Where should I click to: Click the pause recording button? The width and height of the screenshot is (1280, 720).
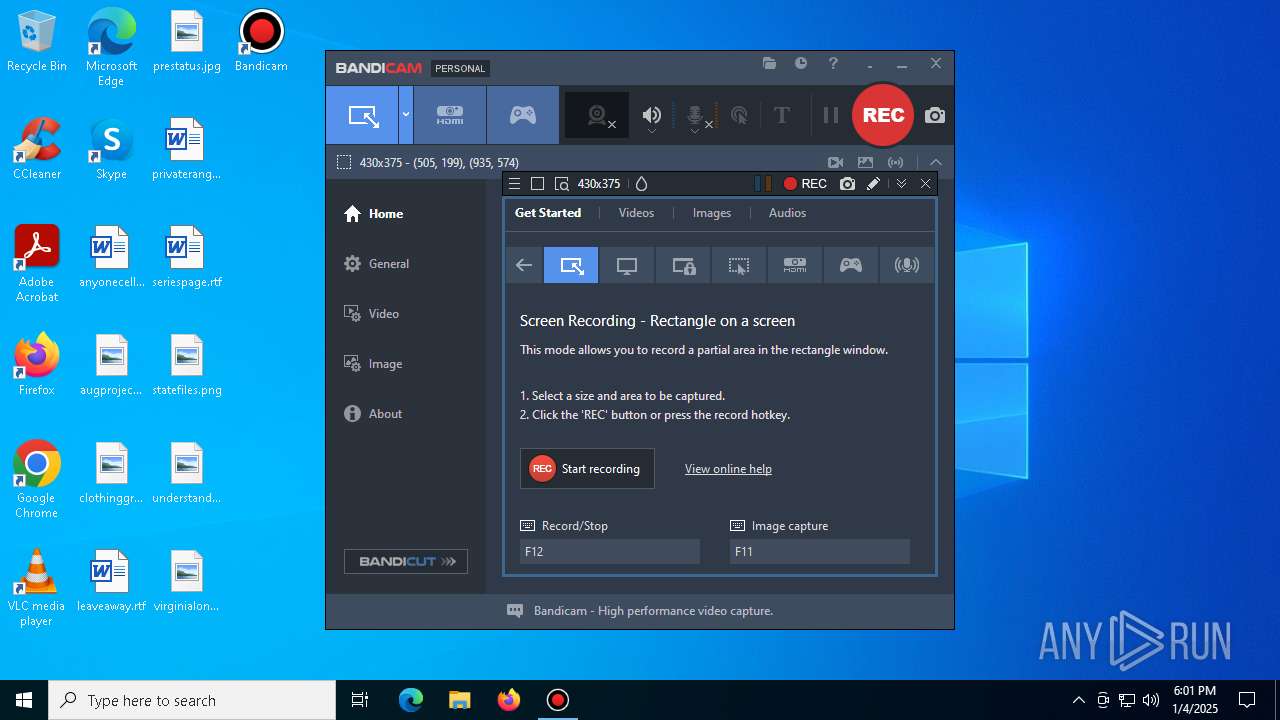830,116
